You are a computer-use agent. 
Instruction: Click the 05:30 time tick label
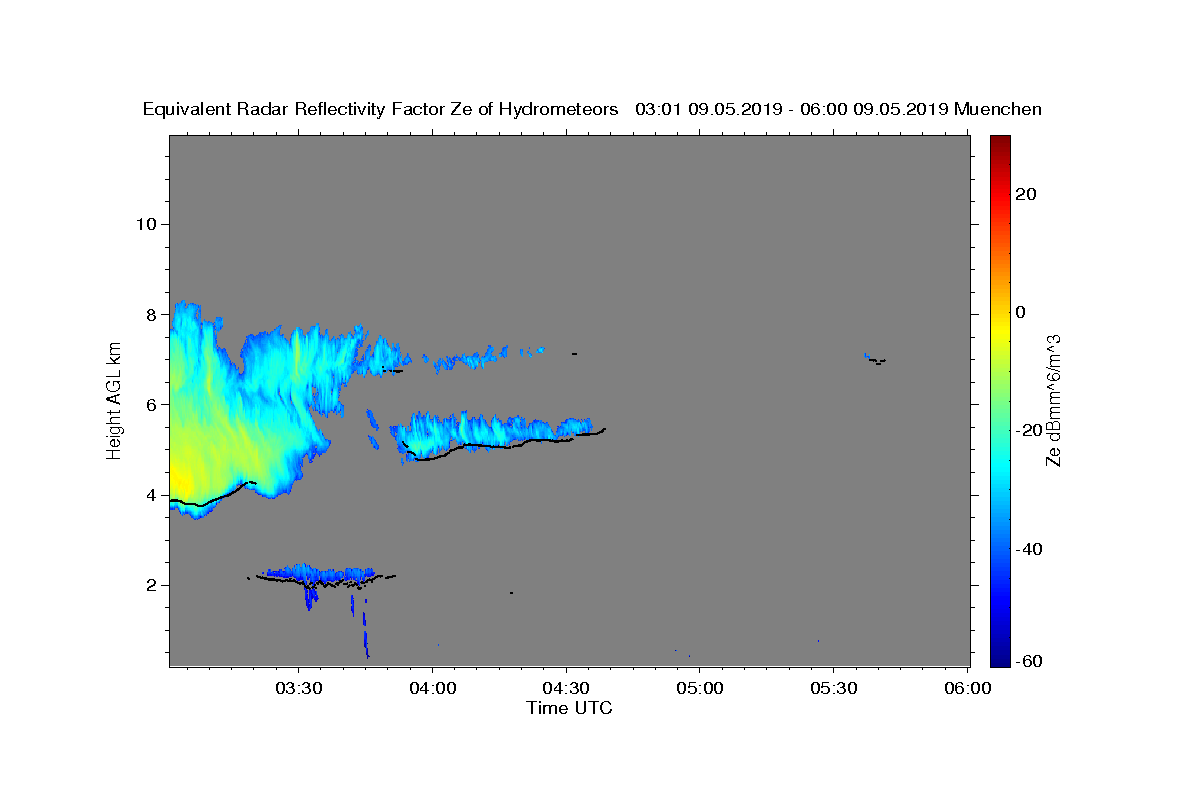(834, 689)
